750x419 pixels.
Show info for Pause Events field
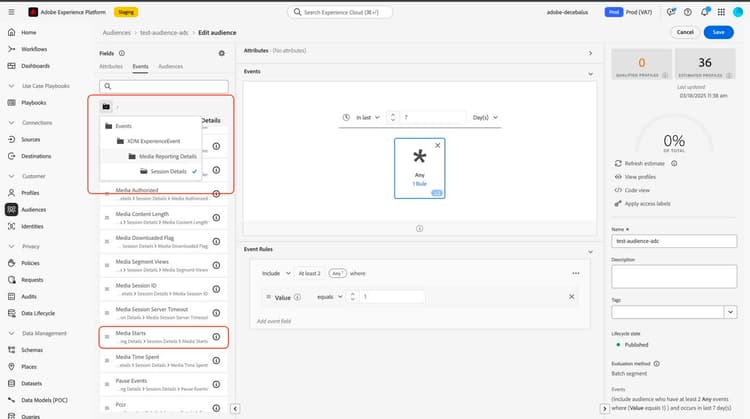pos(216,385)
